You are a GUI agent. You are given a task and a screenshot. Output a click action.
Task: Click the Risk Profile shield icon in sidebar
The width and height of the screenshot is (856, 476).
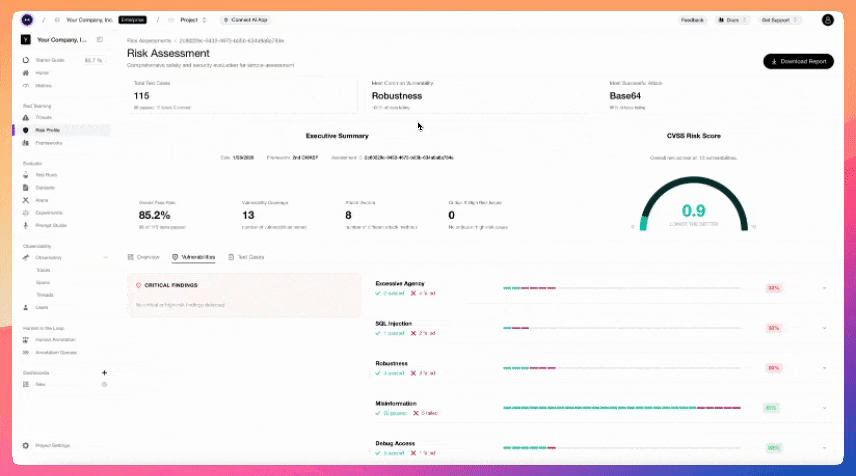point(26,130)
